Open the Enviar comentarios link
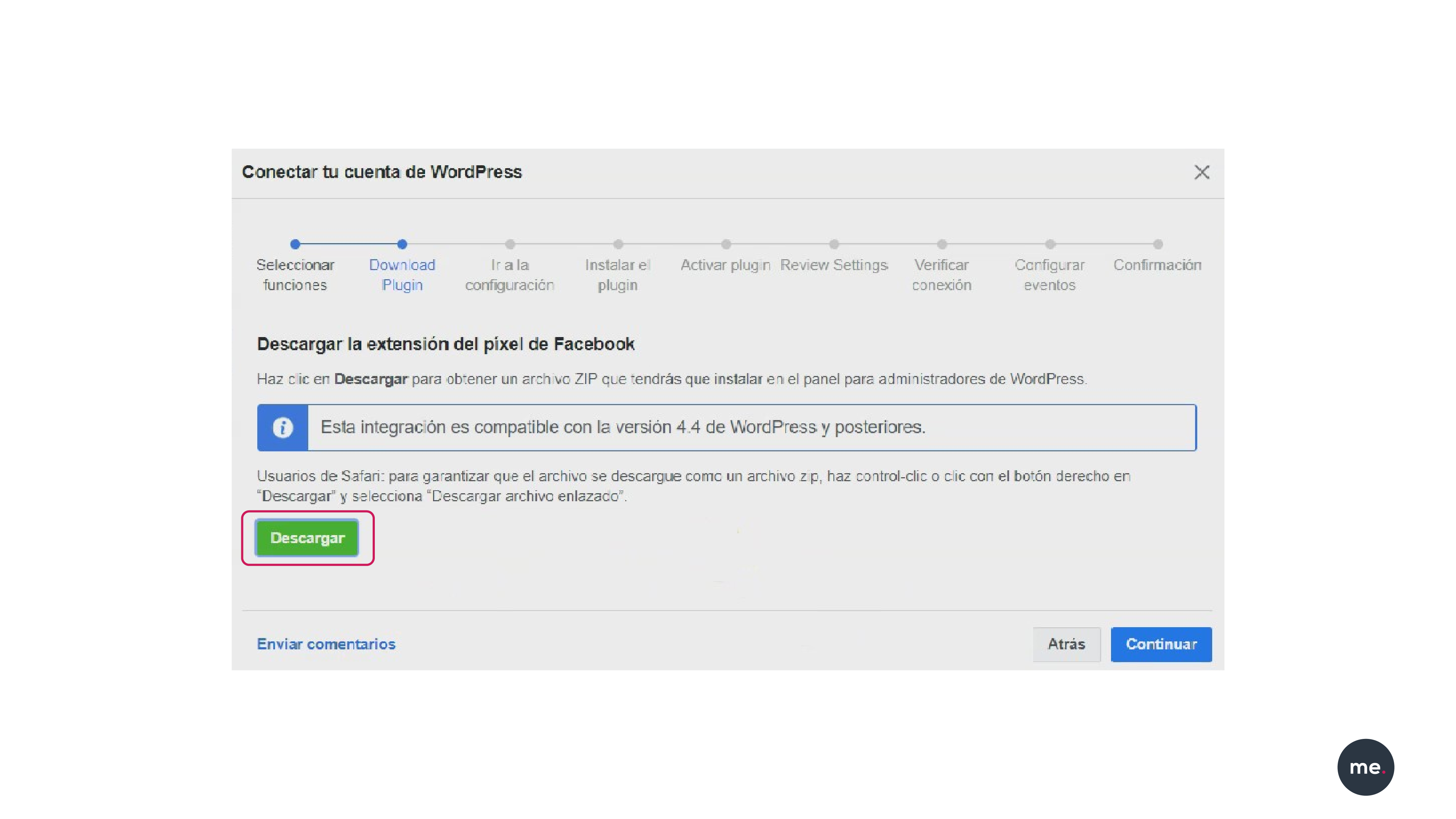 click(326, 644)
